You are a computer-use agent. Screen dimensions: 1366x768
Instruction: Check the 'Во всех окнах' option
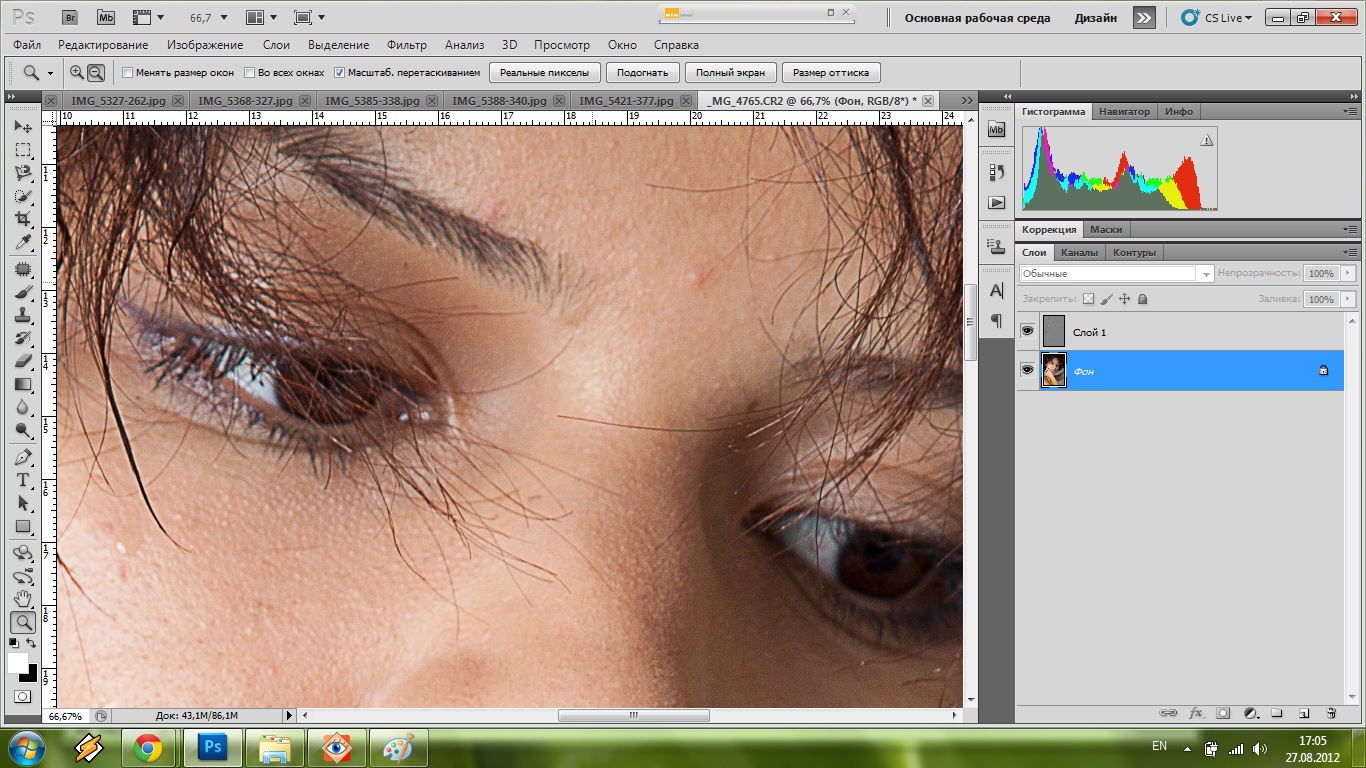pos(250,73)
